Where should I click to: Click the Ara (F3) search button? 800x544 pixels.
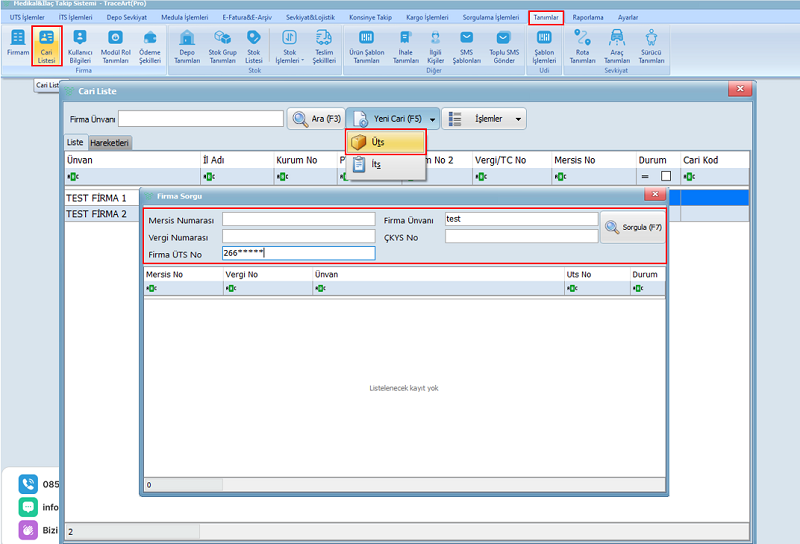(x=317, y=119)
